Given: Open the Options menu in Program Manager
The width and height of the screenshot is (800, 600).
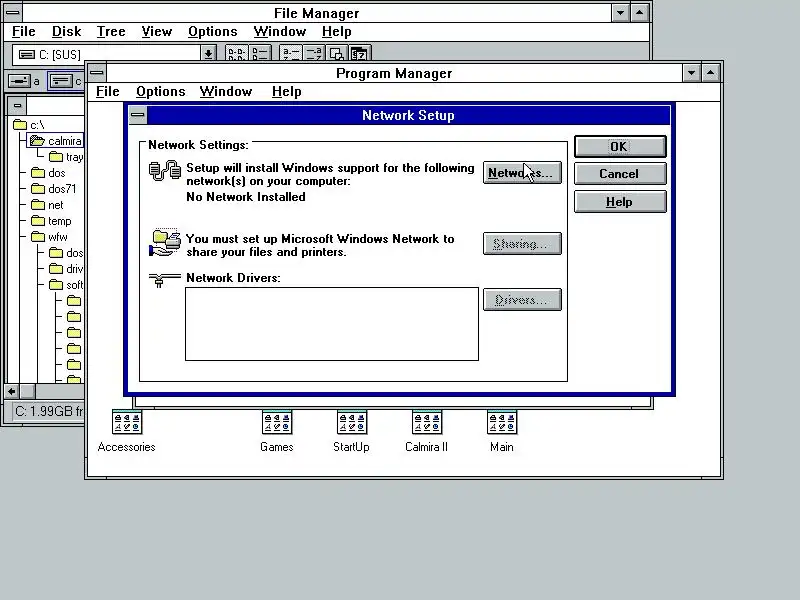Looking at the screenshot, I should (x=161, y=91).
